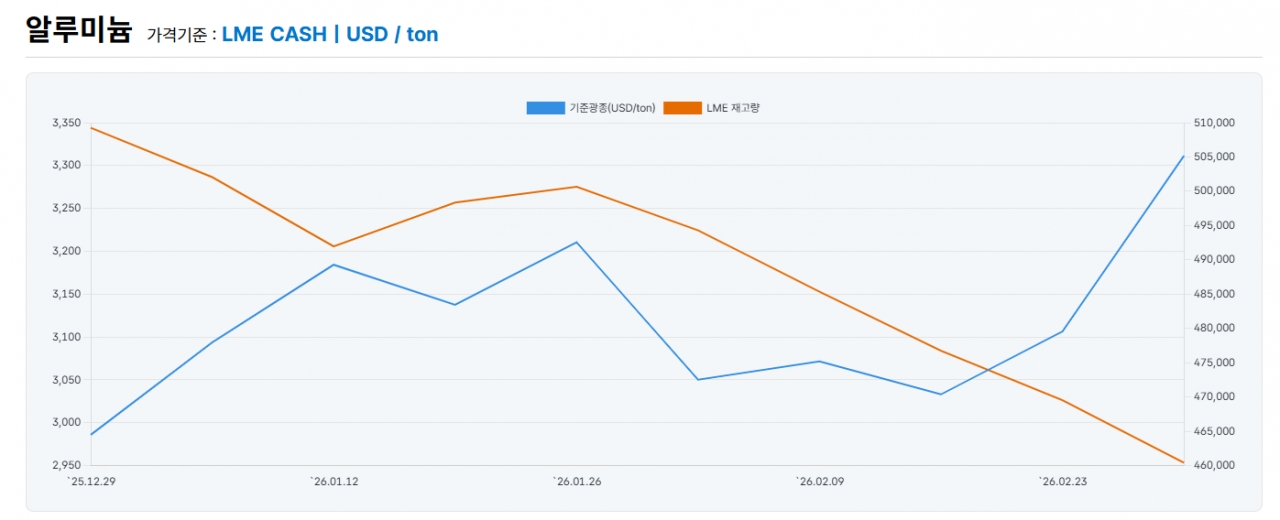The height and width of the screenshot is (520, 1280).
Task: Select the `26.01.26 x-axis date label
Action: click(577, 482)
